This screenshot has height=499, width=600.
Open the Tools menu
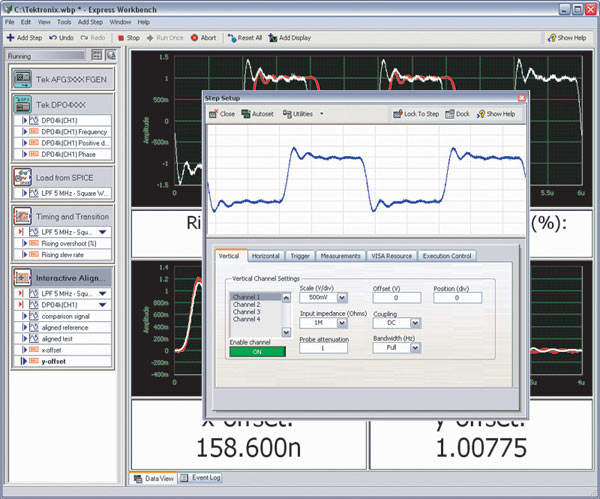pyautogui.click(x=64, y=22)
